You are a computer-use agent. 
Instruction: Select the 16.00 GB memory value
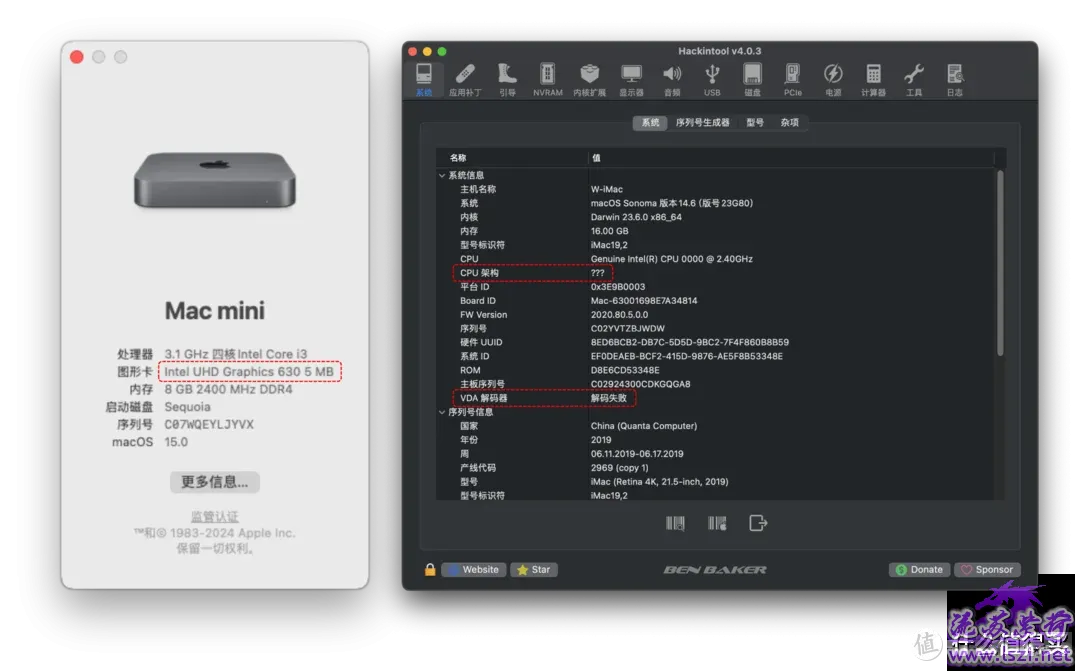click(610, 231)
